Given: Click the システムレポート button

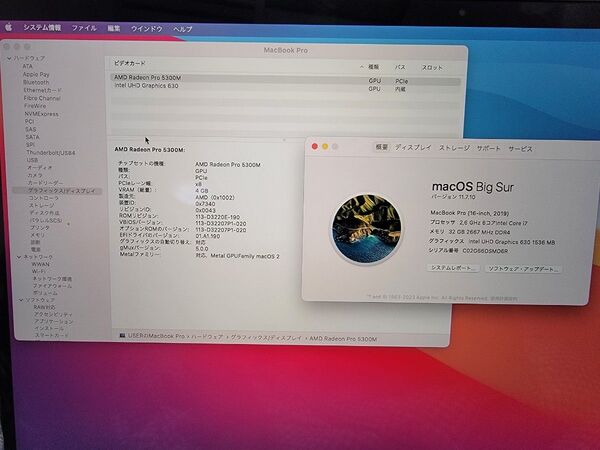Looking at the screenshot, I should [x=453, y=268].
